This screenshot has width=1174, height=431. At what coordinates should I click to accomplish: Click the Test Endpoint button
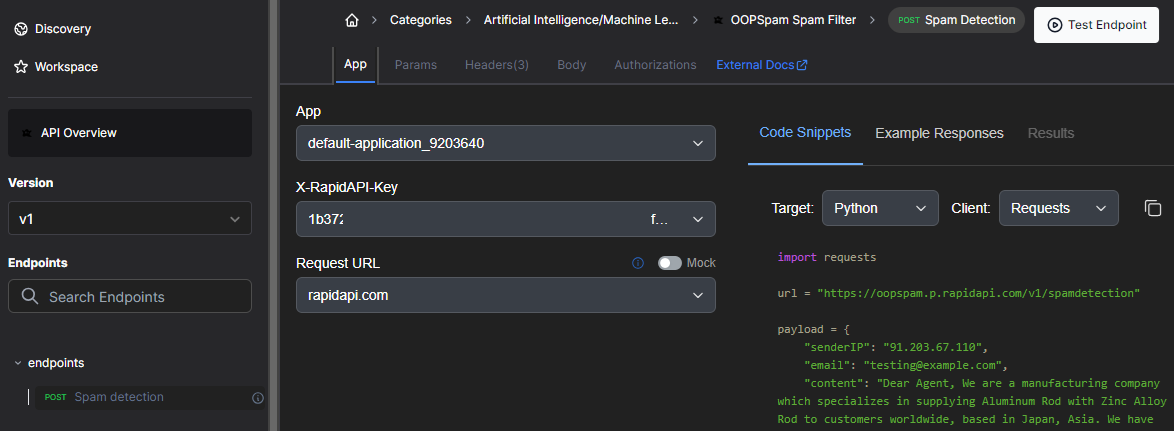click(1096, 25)
